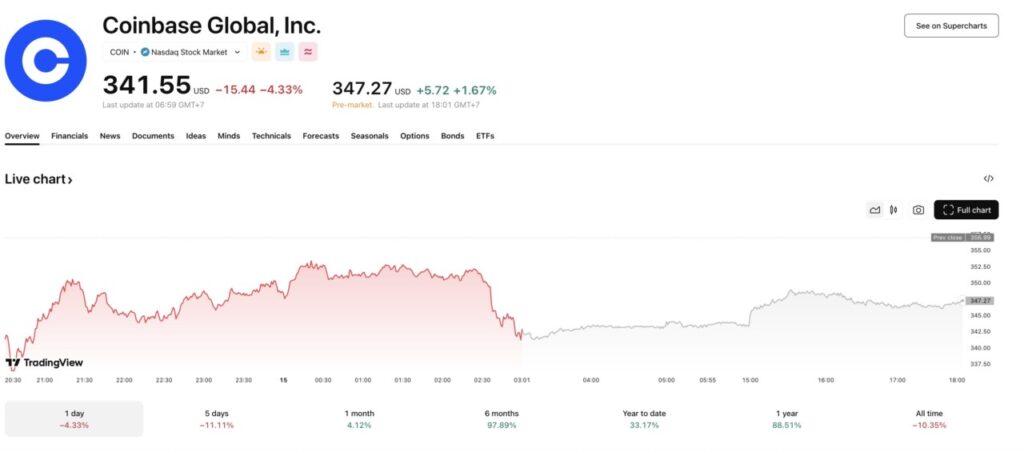This screenshot has width=1024, height=452.
Task: Open the Financials tab
Action: 69,136
